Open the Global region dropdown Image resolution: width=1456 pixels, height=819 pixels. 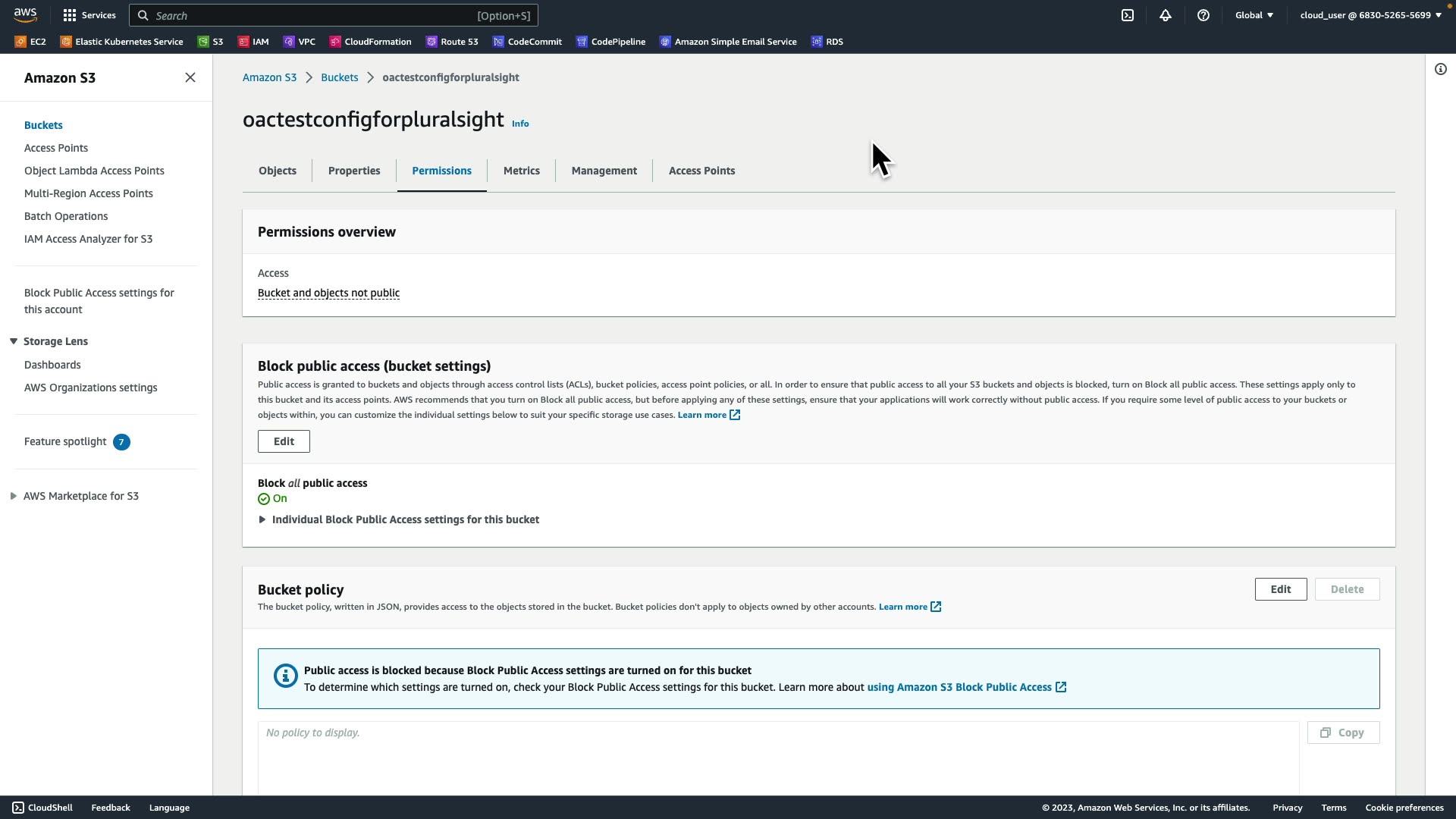[1254, 15]
